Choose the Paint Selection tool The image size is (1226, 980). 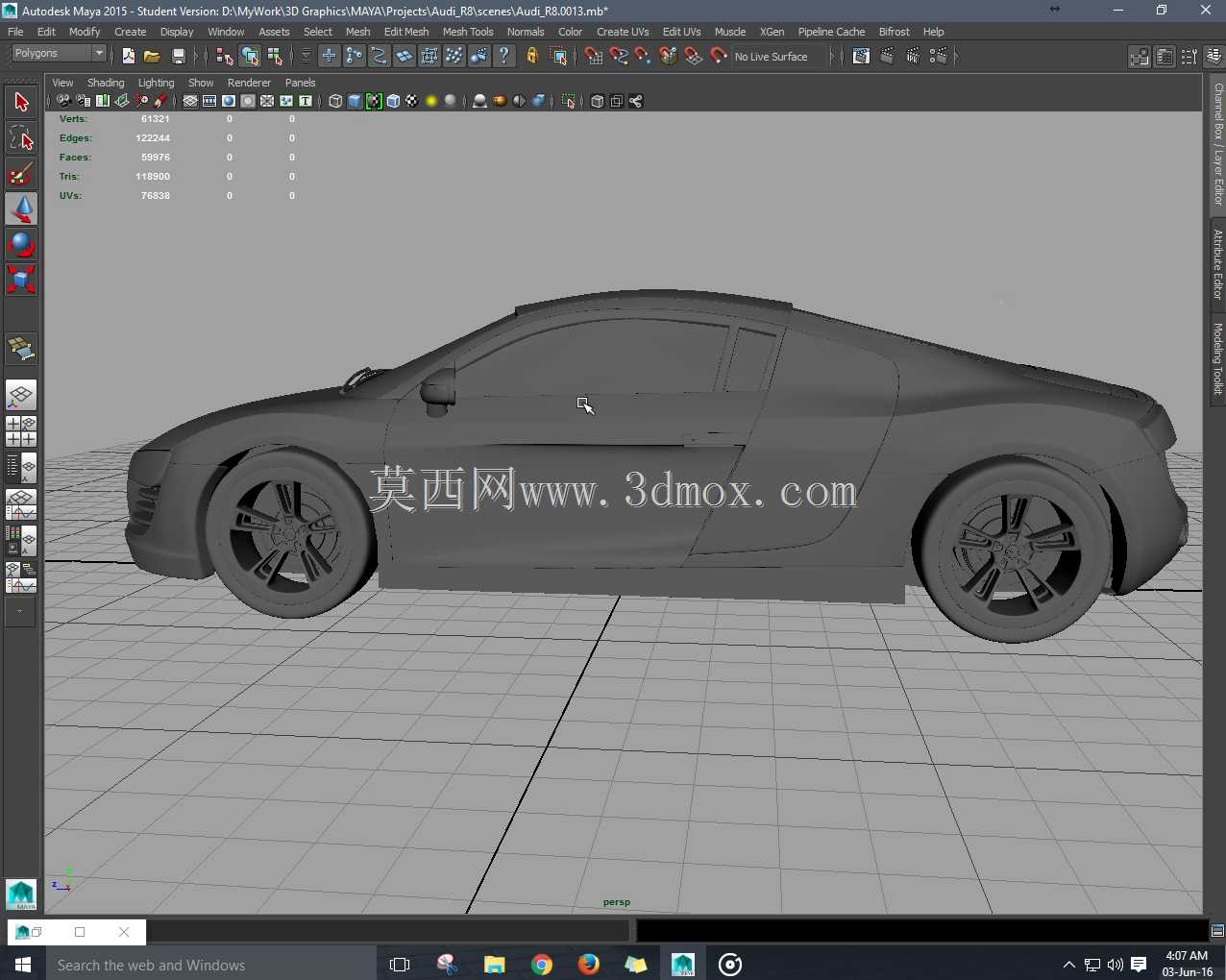coord(21,174)
